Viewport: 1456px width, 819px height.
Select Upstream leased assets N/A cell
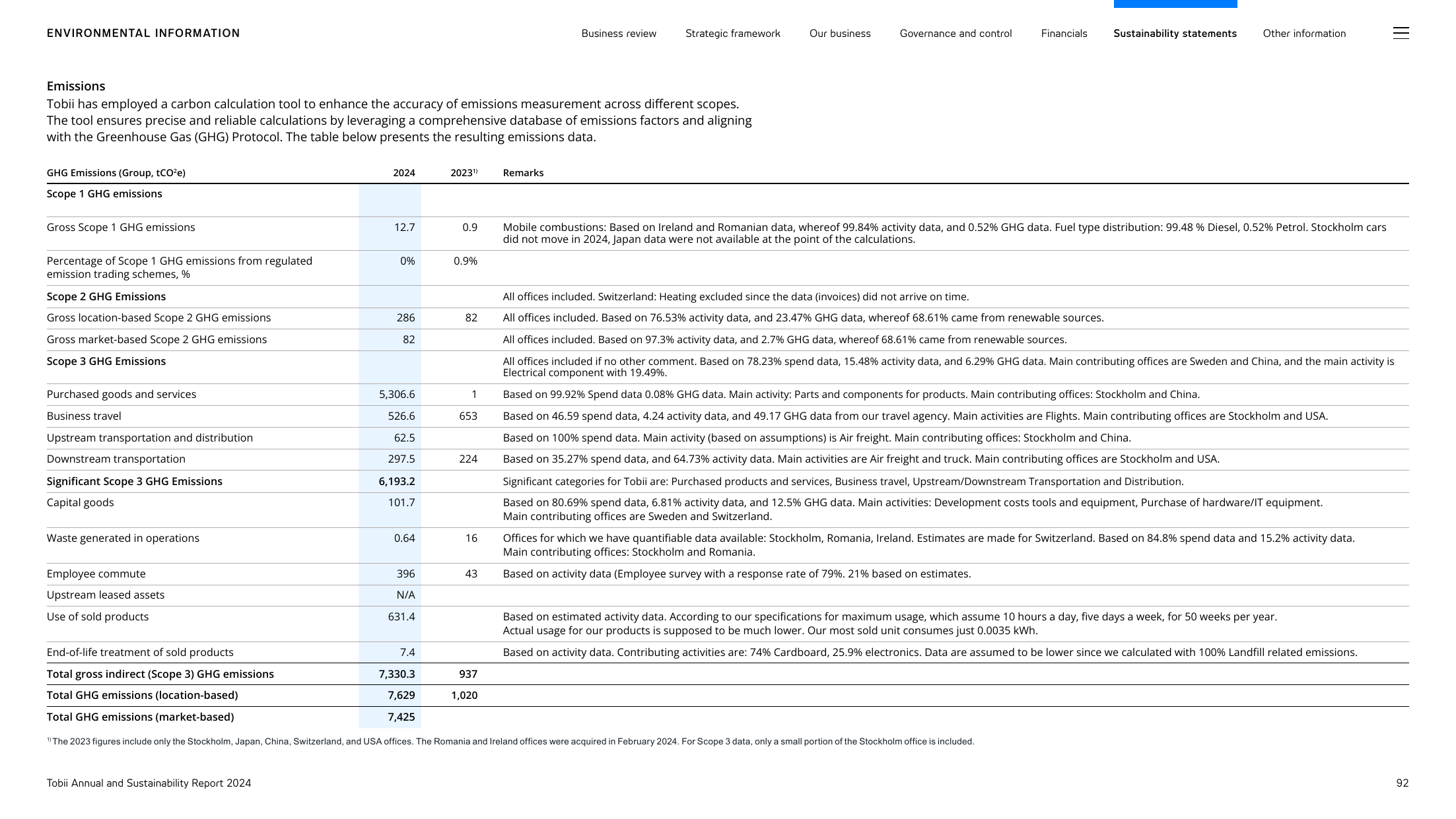[405, 595]
